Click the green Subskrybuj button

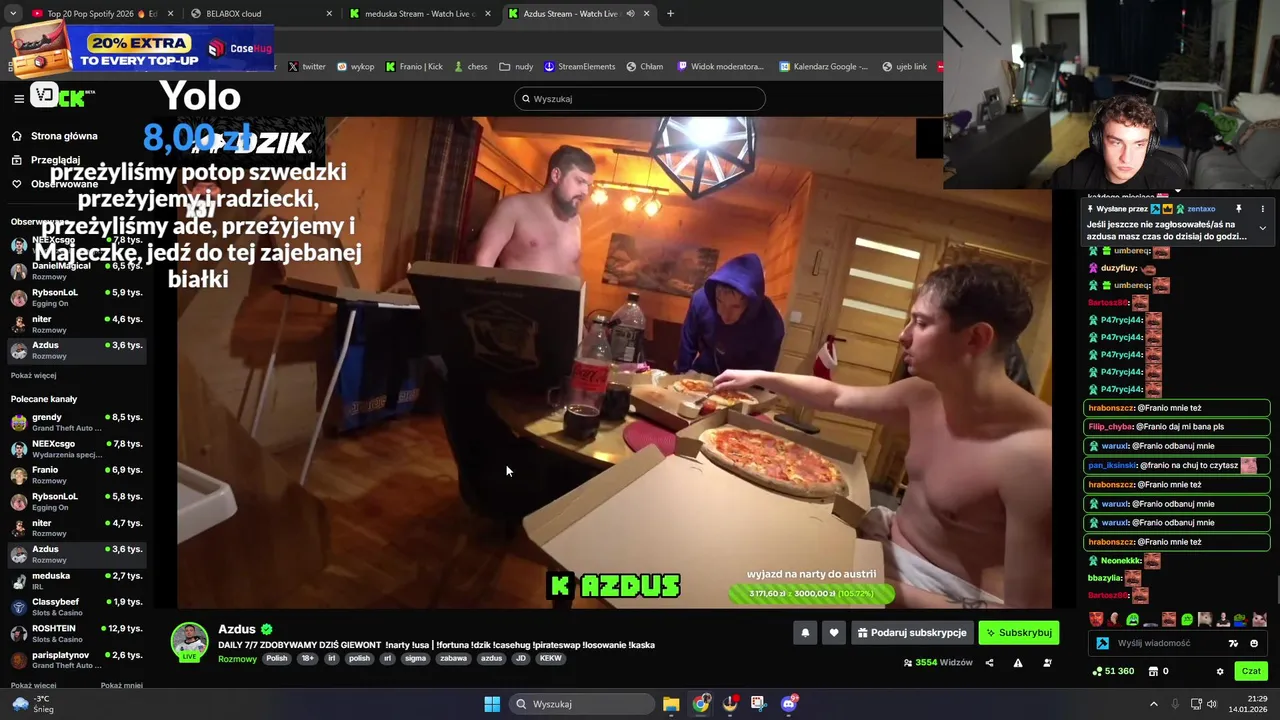[x=1018, y=633]
